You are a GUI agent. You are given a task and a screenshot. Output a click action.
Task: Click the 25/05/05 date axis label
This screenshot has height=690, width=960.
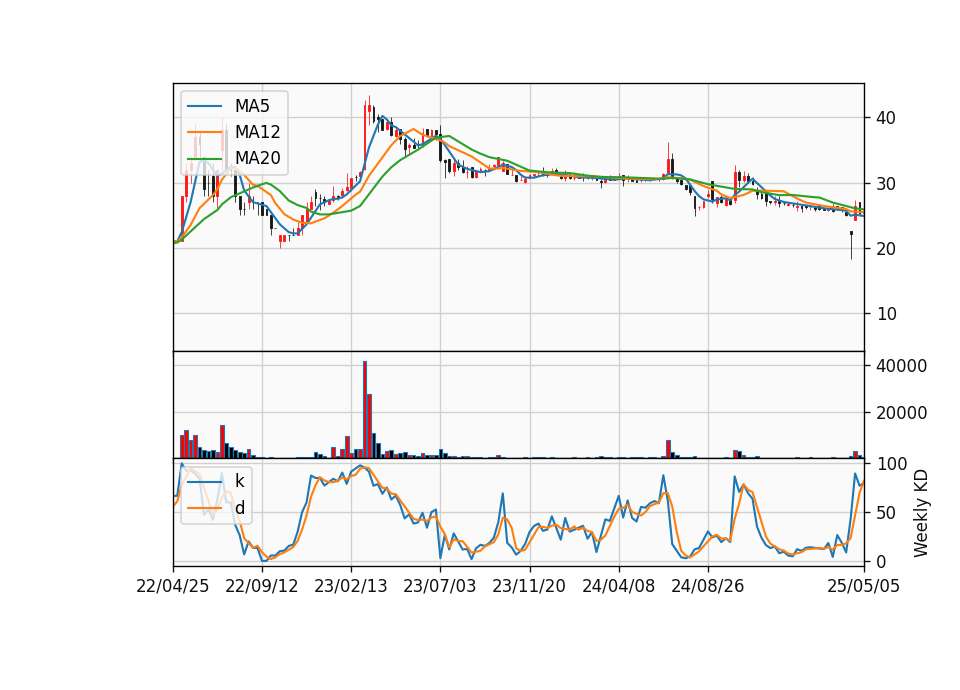tap(864, 586)
